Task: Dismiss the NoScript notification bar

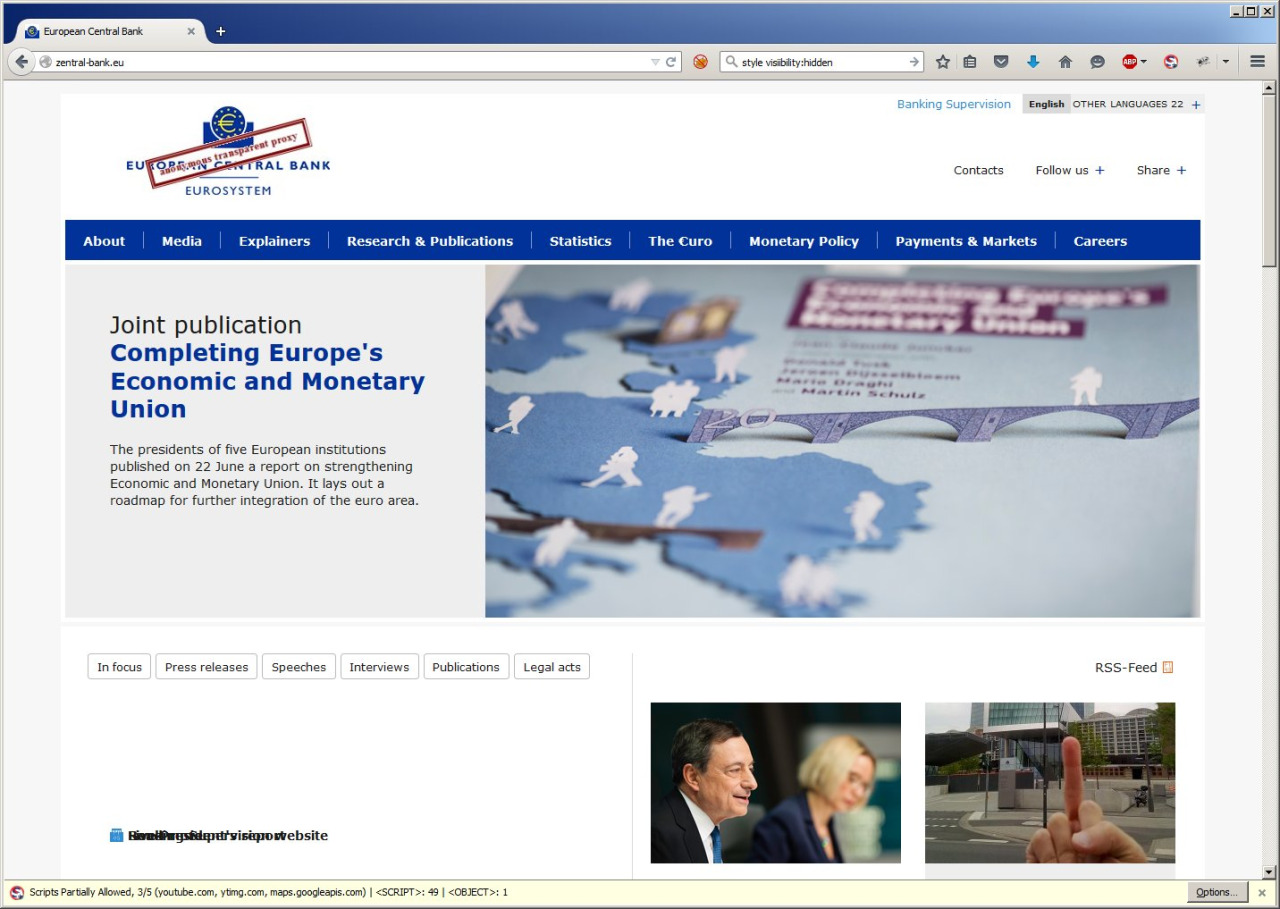Action: [x=1262, y=892]
